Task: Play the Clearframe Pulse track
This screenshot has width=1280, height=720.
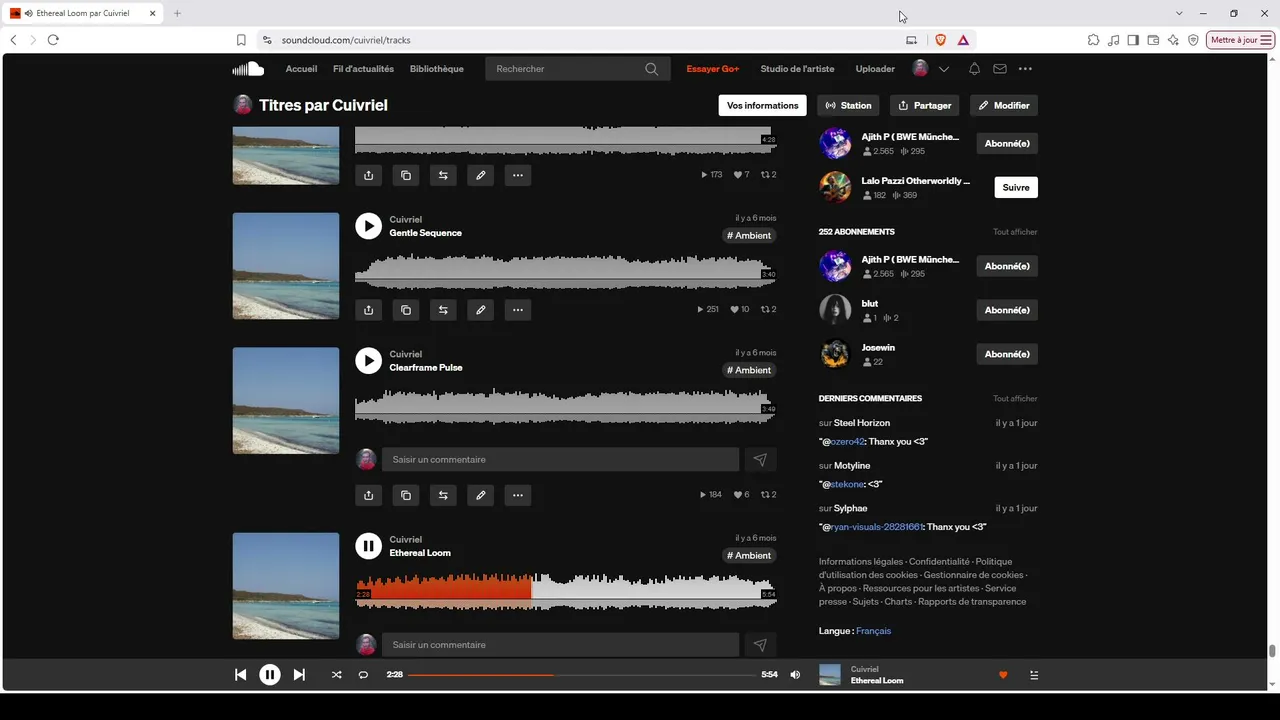Action: (369, 361)
